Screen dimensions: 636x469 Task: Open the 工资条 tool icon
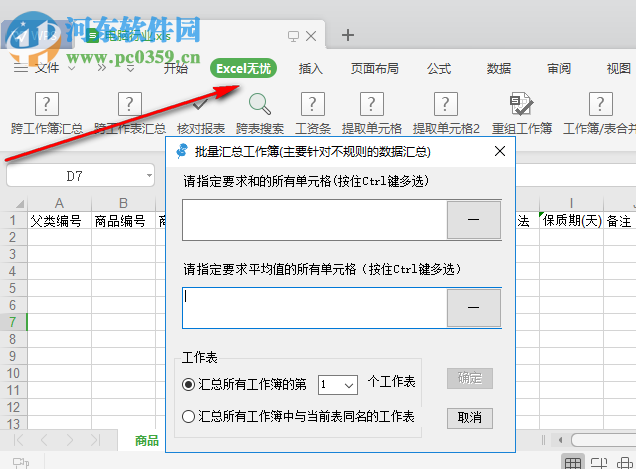click(312, 104)
